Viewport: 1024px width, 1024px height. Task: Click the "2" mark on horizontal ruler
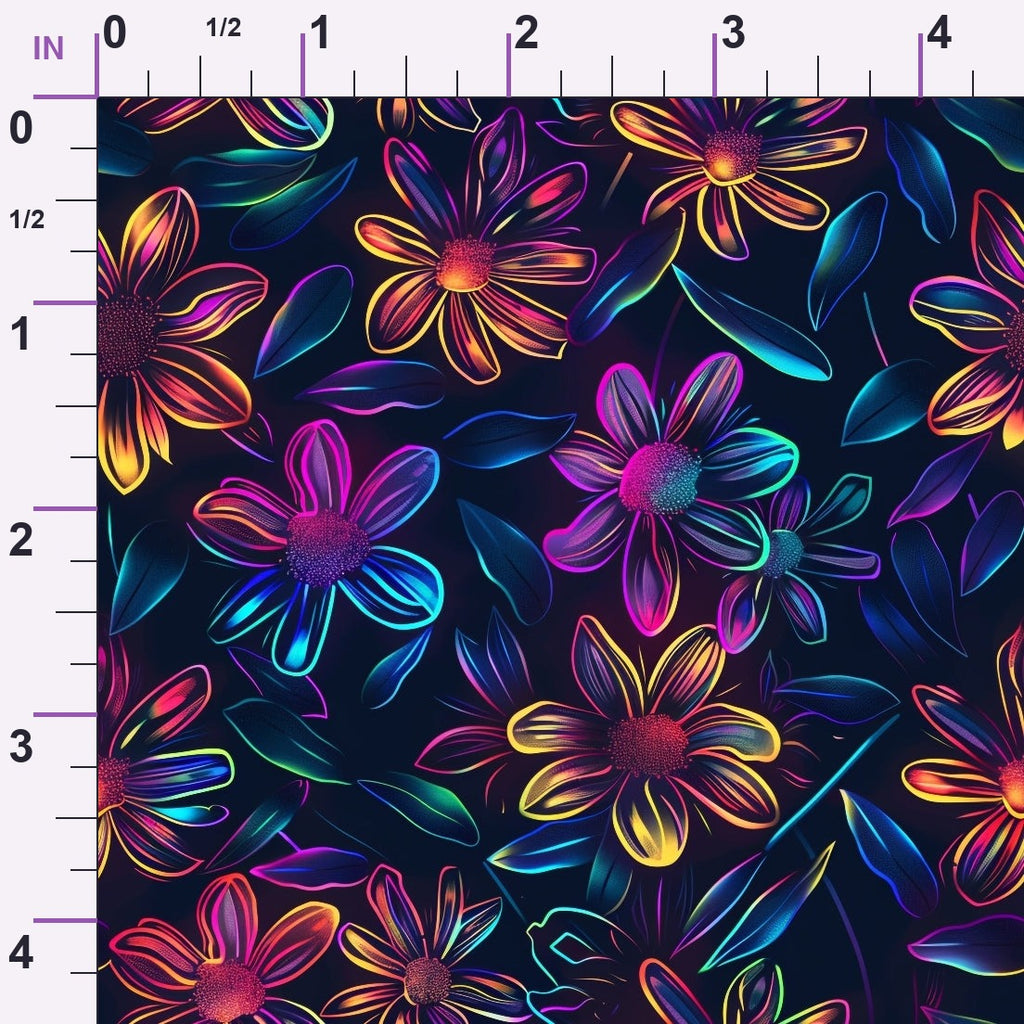526,33
